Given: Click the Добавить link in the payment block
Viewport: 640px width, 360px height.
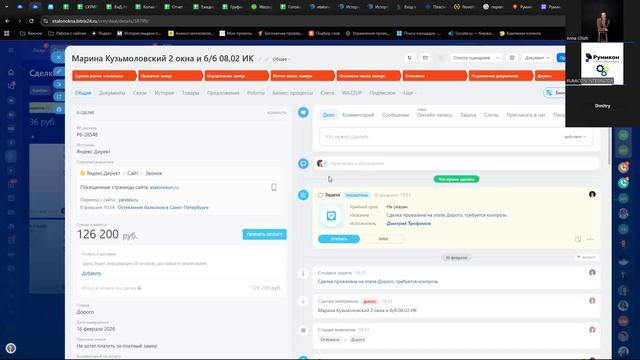Looking at the screenshot, I should (x=91, y=273).
